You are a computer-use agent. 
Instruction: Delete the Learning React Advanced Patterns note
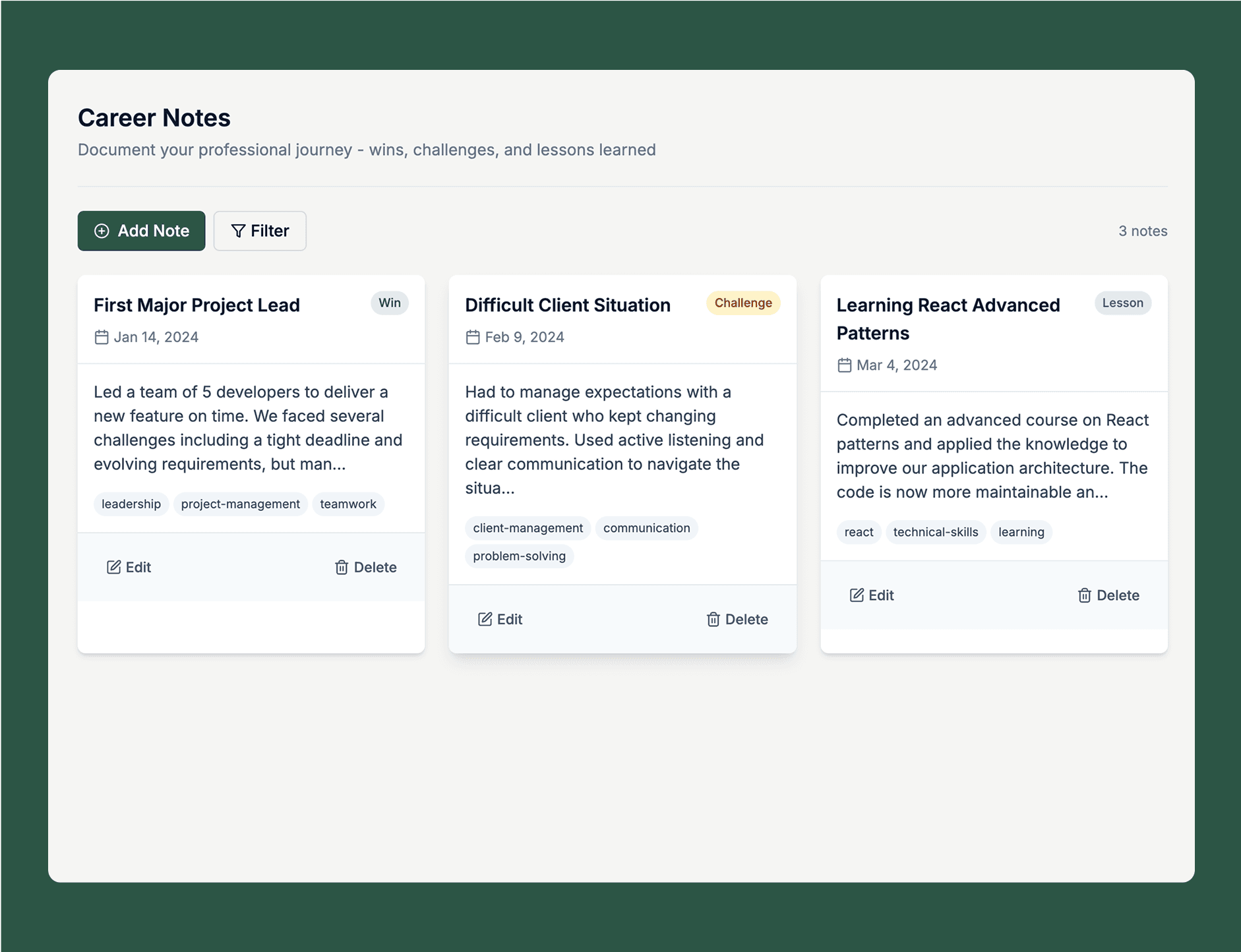[x=1108, y=595]
